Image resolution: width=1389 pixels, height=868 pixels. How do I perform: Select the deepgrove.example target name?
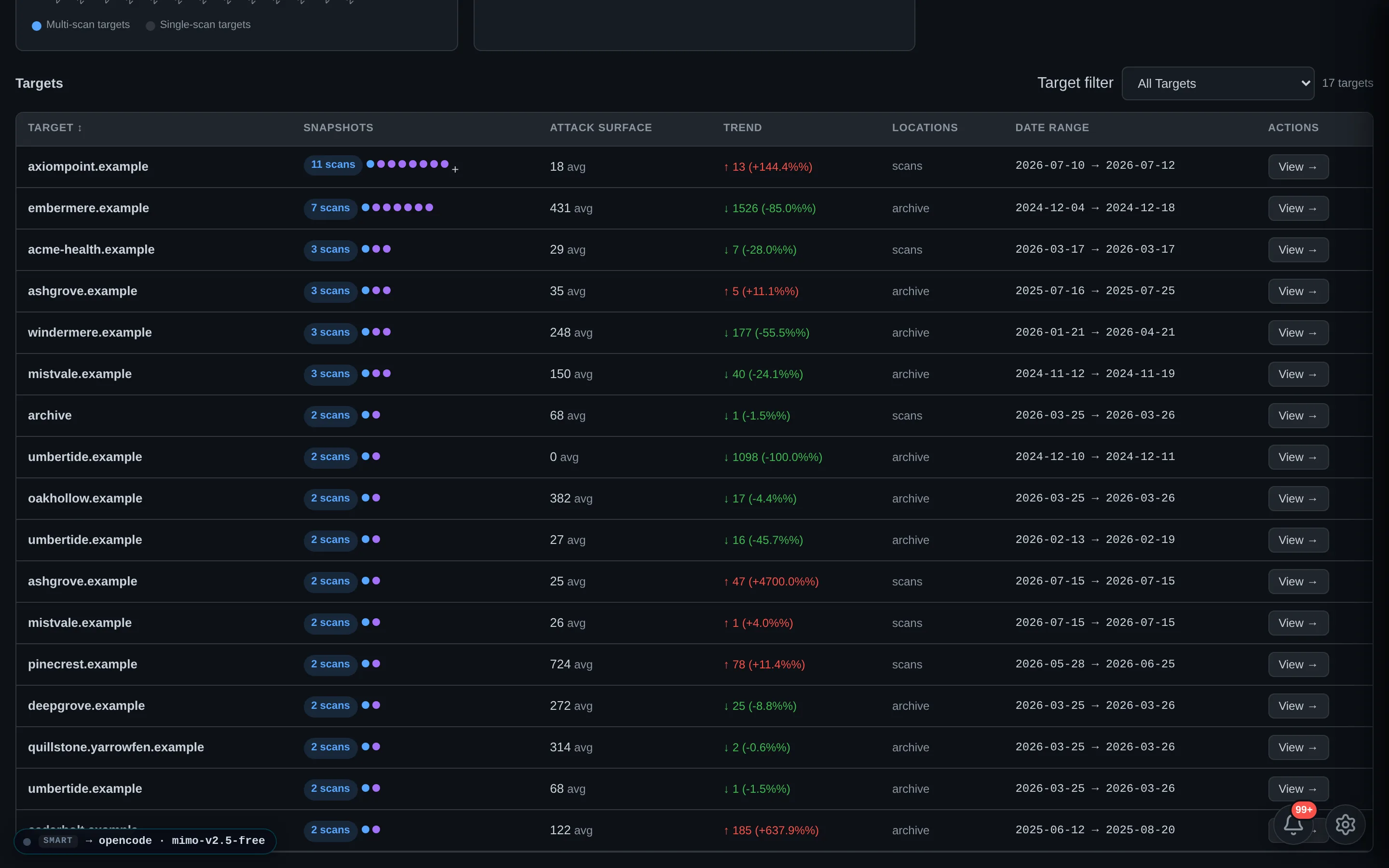(87, 705)
